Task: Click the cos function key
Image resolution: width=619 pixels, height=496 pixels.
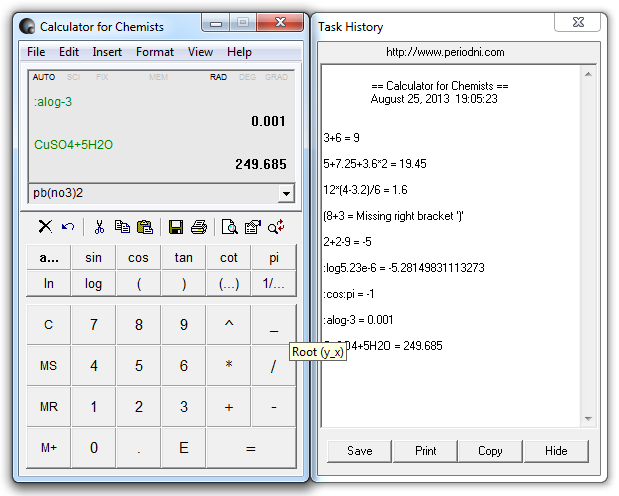Action: 139,257
